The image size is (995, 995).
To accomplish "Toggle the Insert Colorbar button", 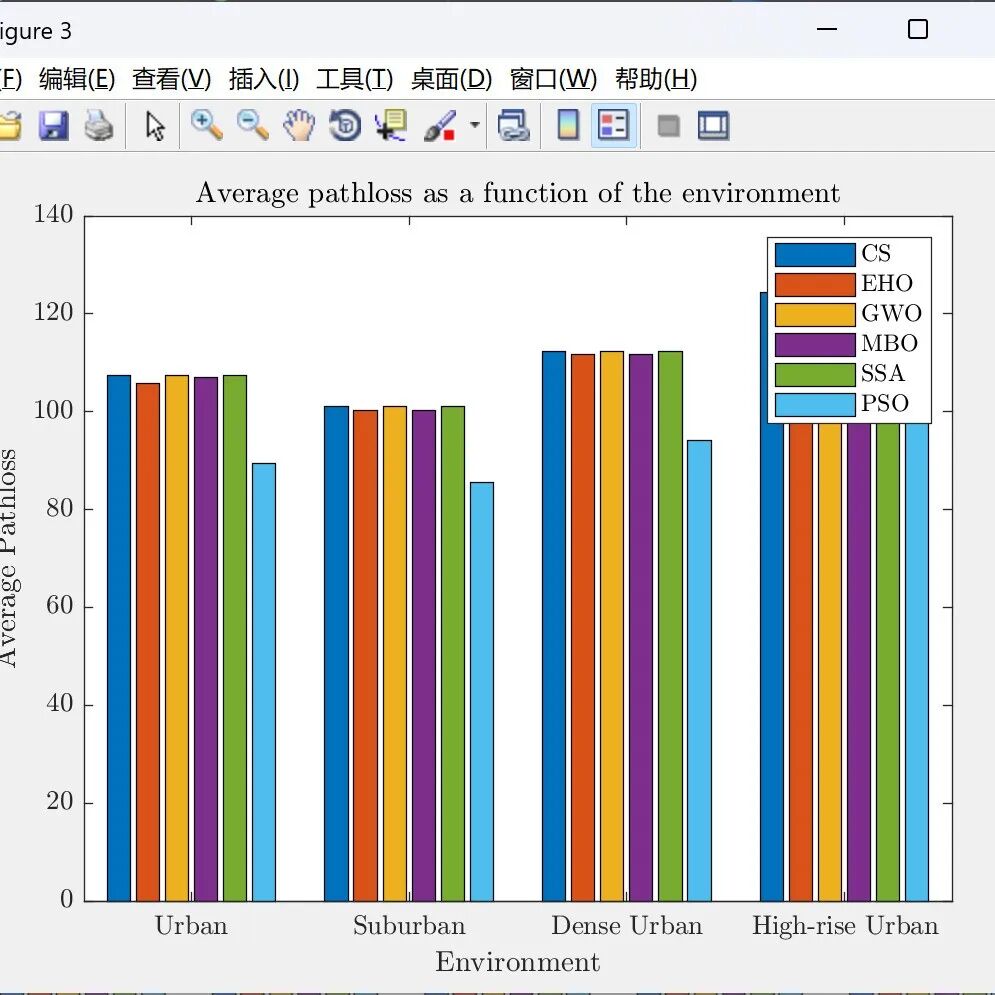I will coord(568,125).
